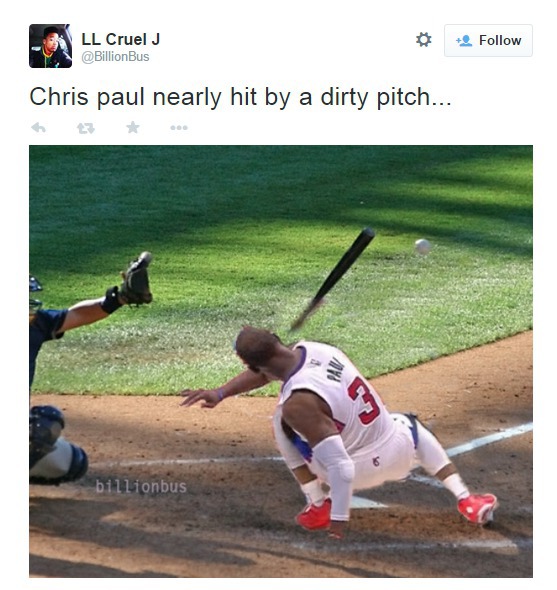Open the three-dots more options menu
Screen dimensions: 557x590
coord(179,128)
